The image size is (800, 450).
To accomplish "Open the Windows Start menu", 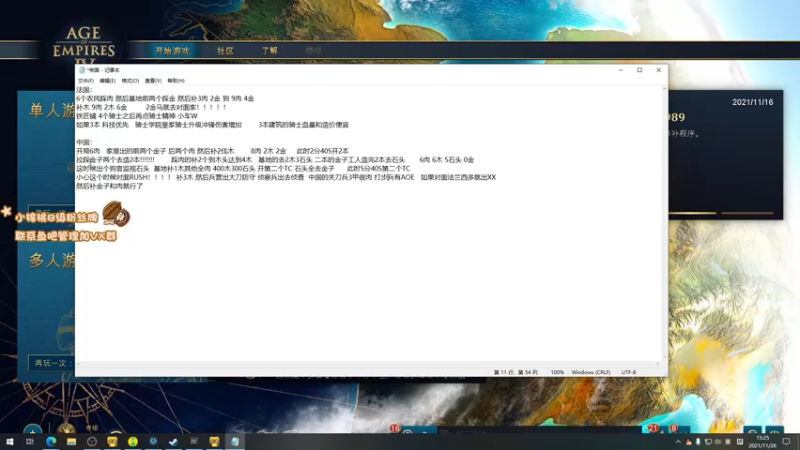I will [10, 441].
